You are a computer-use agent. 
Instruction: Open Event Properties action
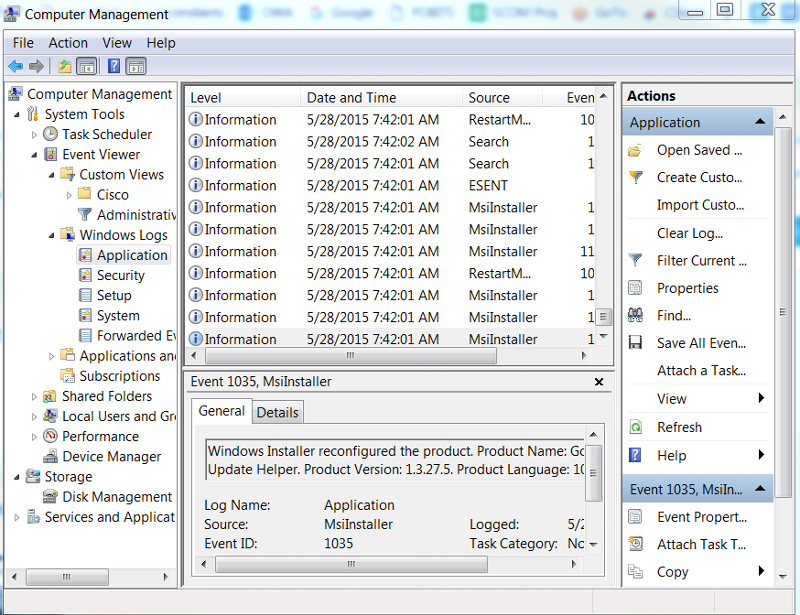pyautogui.click(x=702, y=517)
